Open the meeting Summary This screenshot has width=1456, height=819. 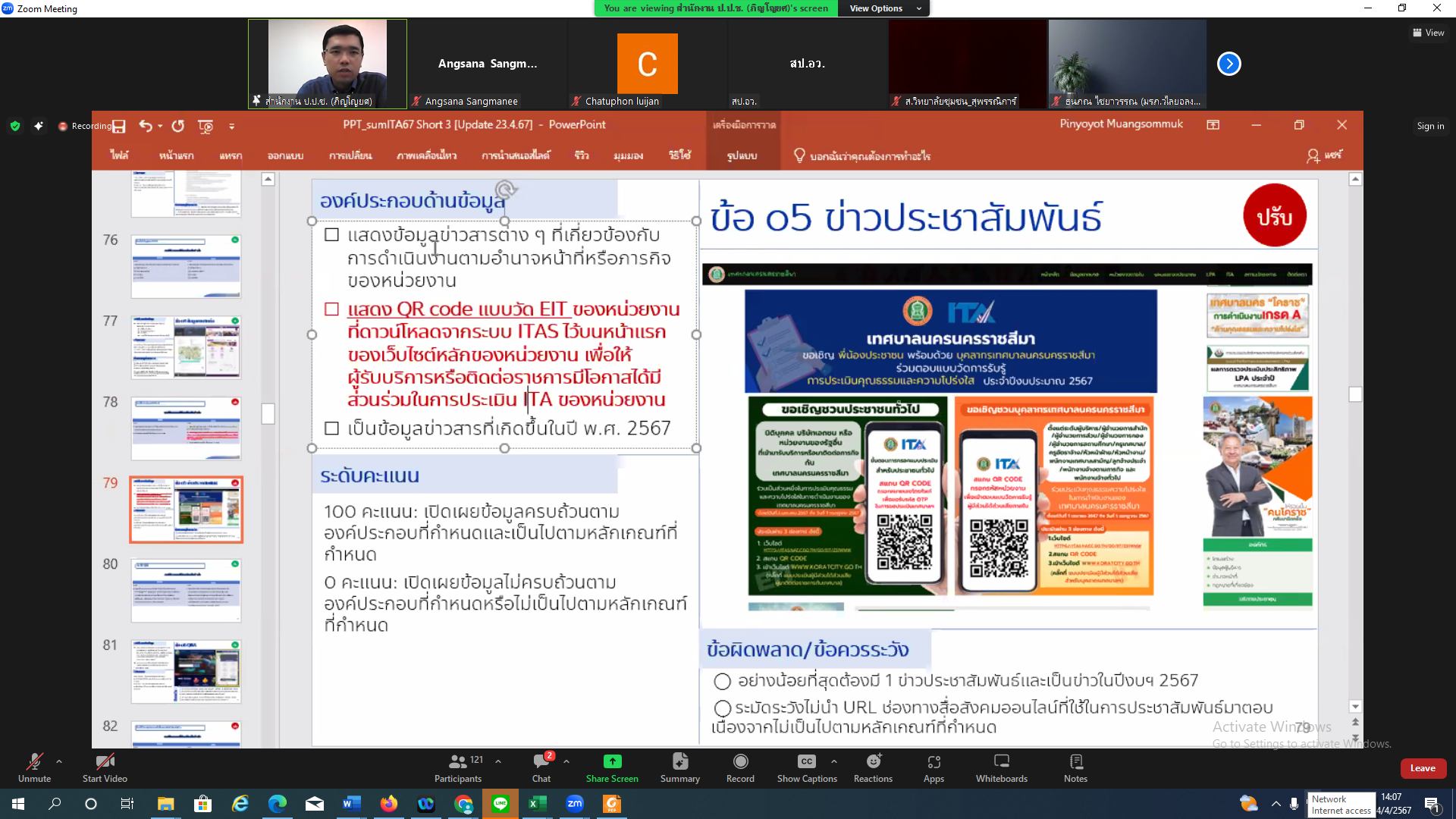click(x=680, y=767)
